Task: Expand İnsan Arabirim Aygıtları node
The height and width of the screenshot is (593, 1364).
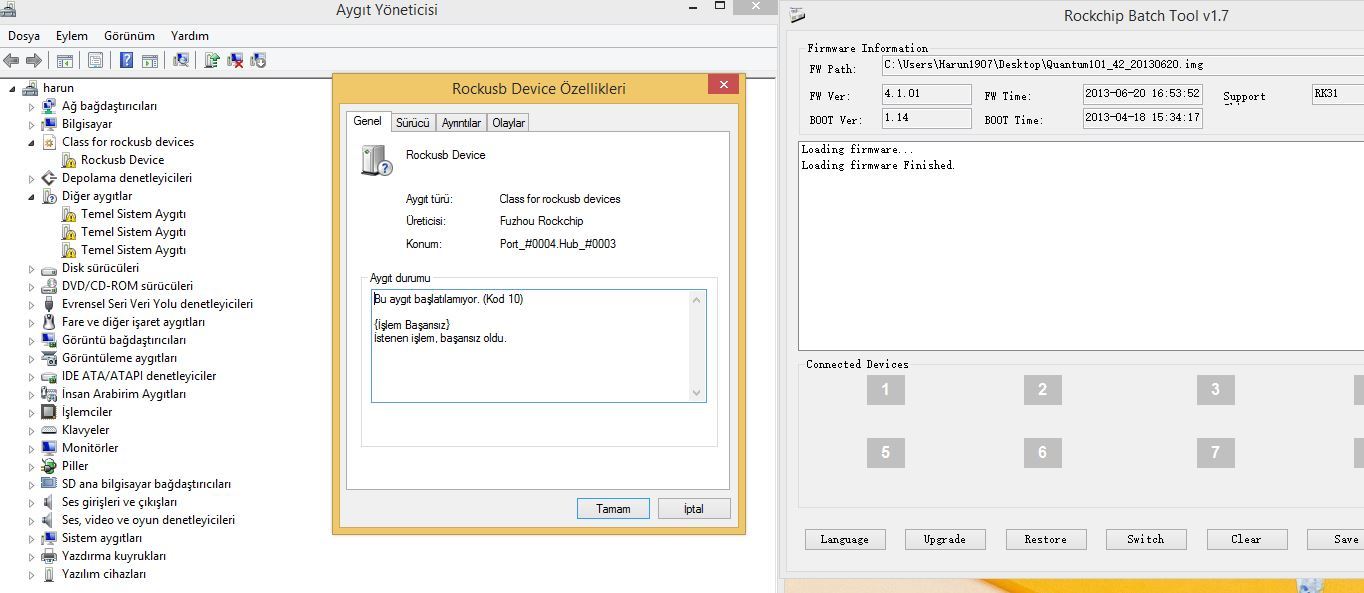Action: point(32,395)
